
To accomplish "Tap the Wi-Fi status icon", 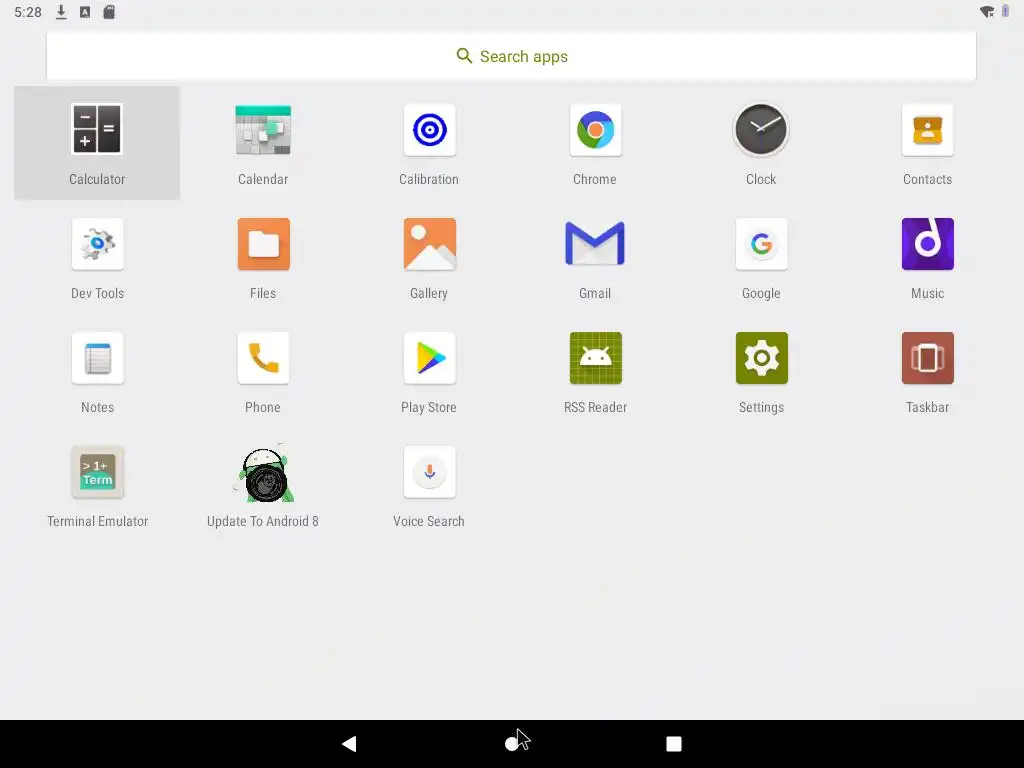I will click(x=987, y=12).
